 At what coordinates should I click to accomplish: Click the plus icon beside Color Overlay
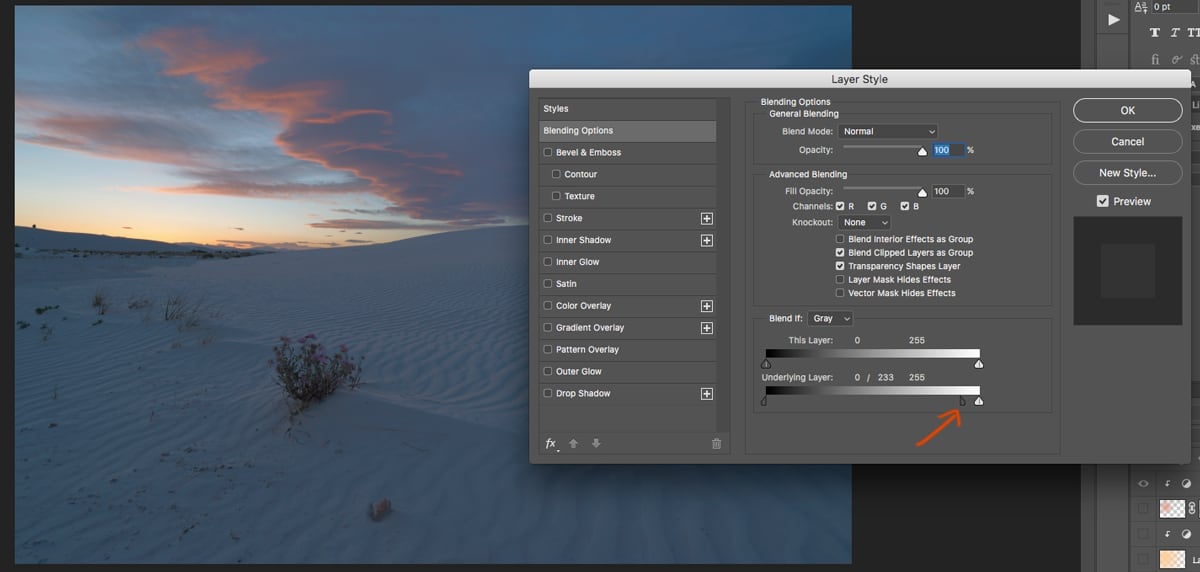[706, 306]
